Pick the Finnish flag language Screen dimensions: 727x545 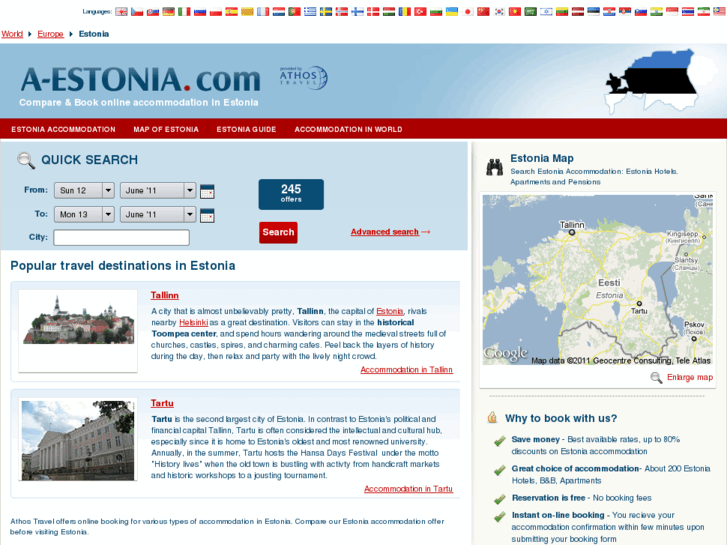coord(357,12)
